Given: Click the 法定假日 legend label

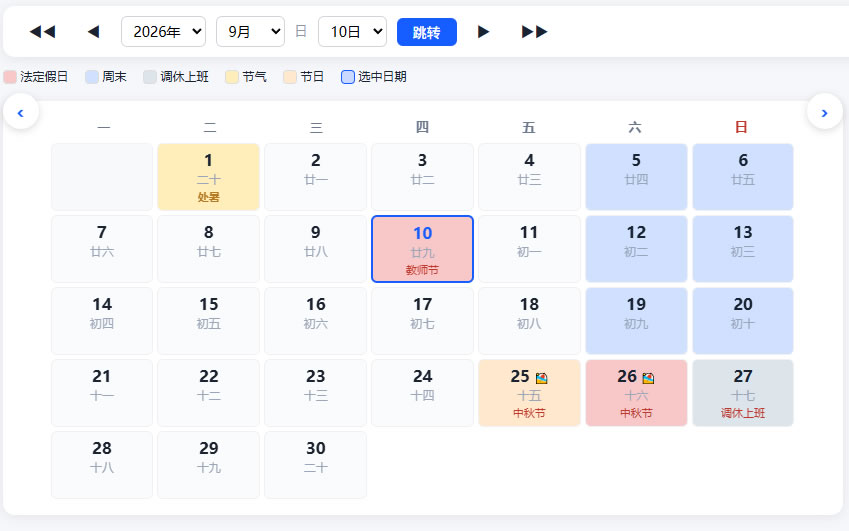Looking at the screenshot, I should click(x=44, y=77).
